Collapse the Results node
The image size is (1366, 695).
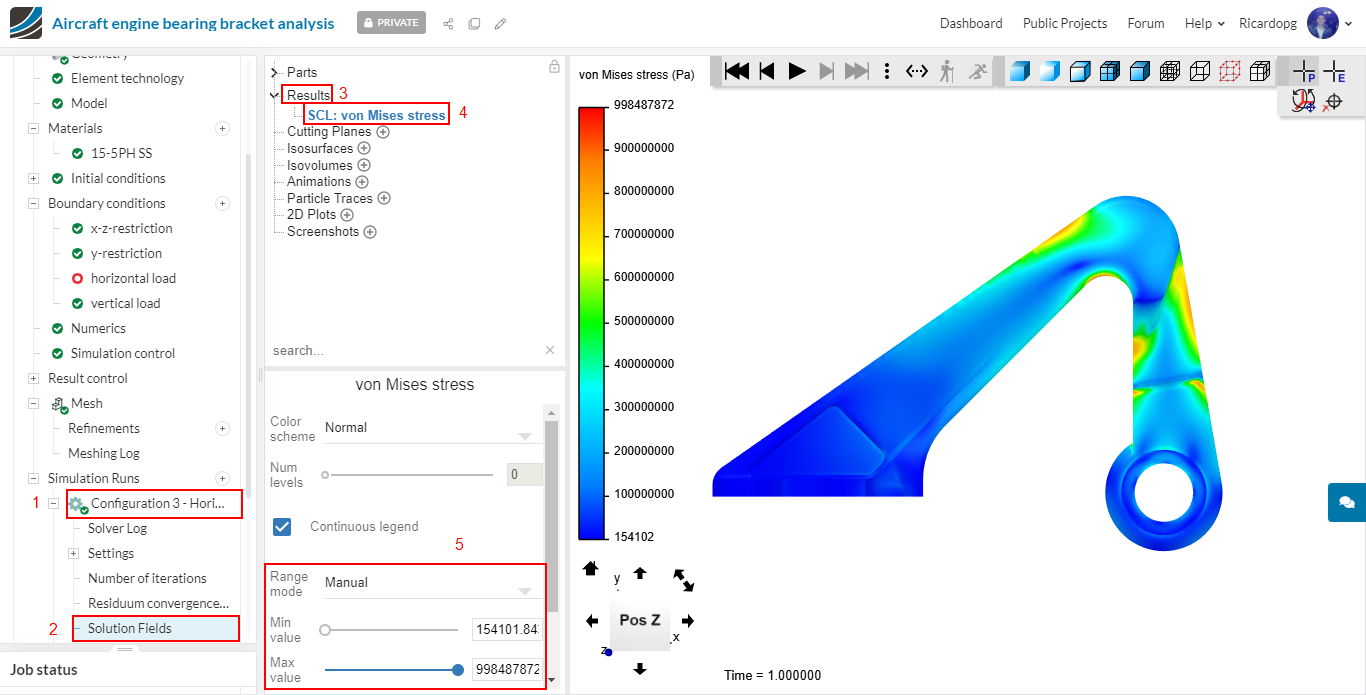pyautogui.click(x=275, y=95)
